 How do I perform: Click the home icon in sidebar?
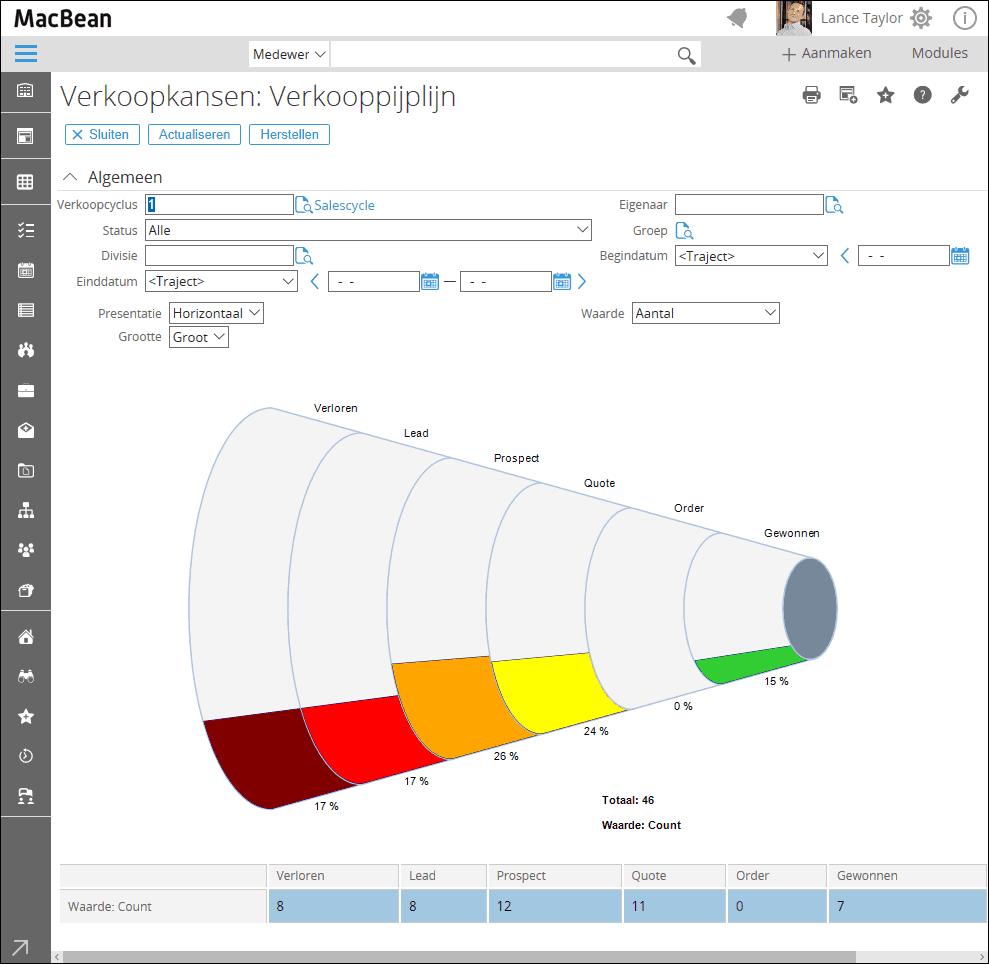point(26,637)
